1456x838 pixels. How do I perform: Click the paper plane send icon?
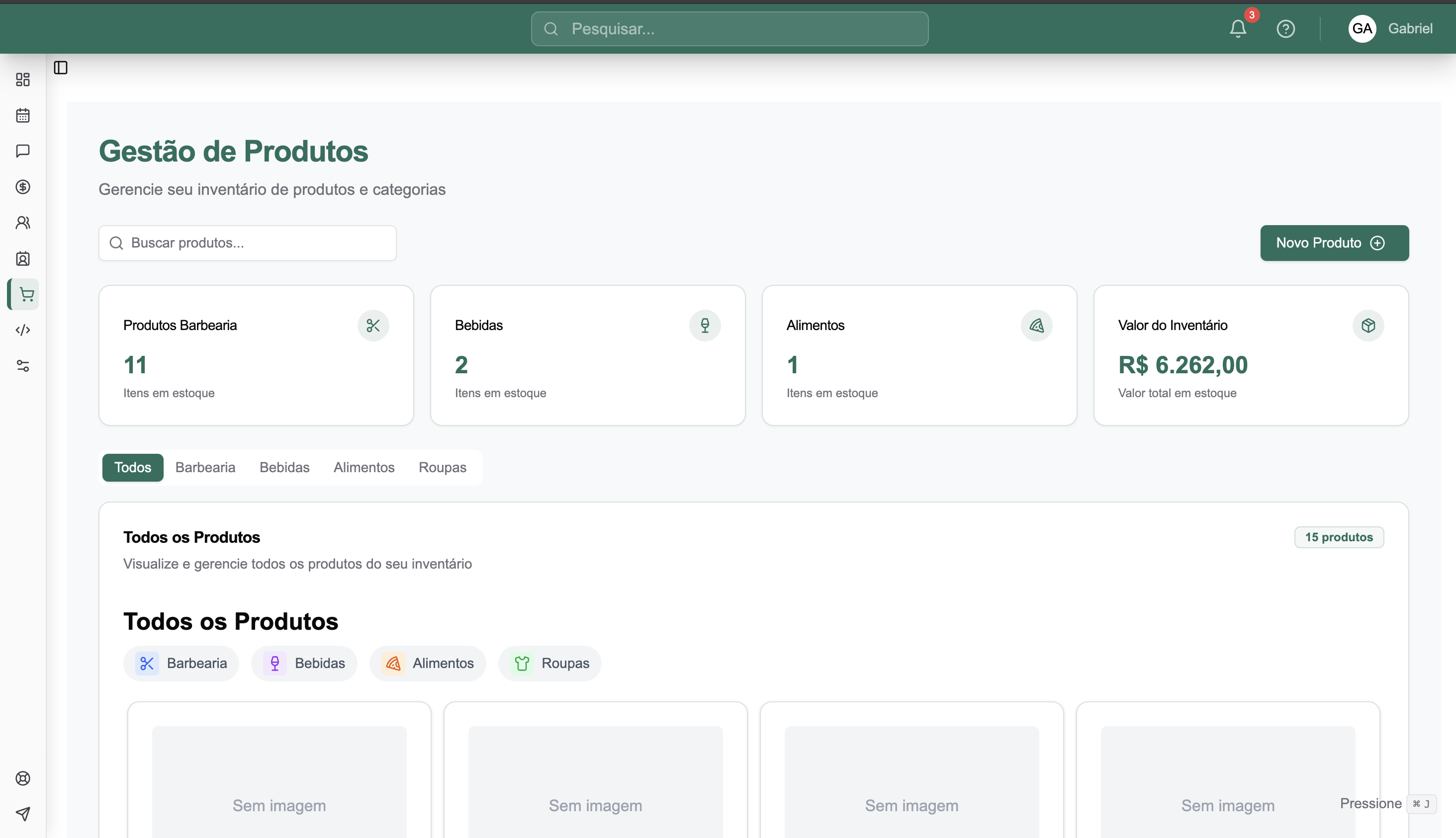point(22,813)
